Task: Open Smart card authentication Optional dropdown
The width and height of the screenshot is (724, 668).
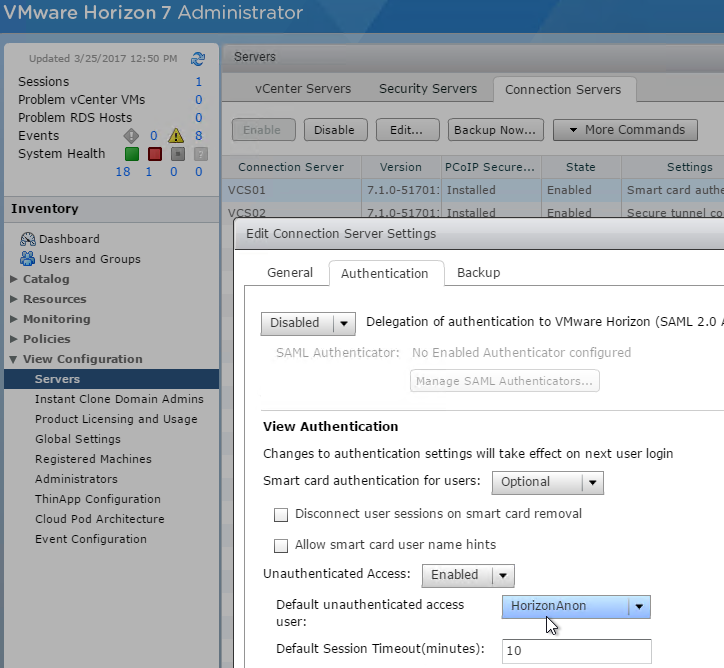Action: [x=547, y=482]
